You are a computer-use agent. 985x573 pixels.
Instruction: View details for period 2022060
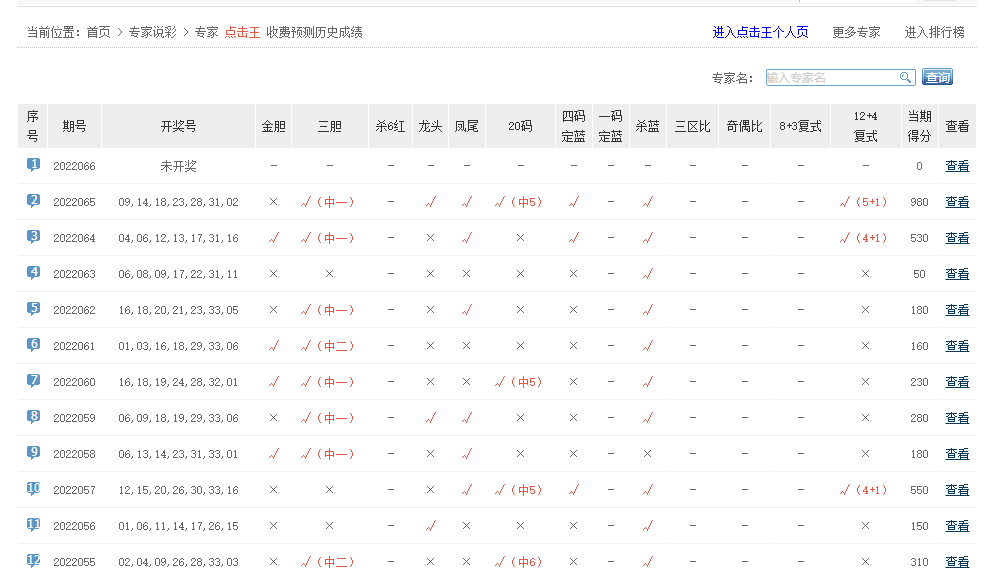[957, 382]
